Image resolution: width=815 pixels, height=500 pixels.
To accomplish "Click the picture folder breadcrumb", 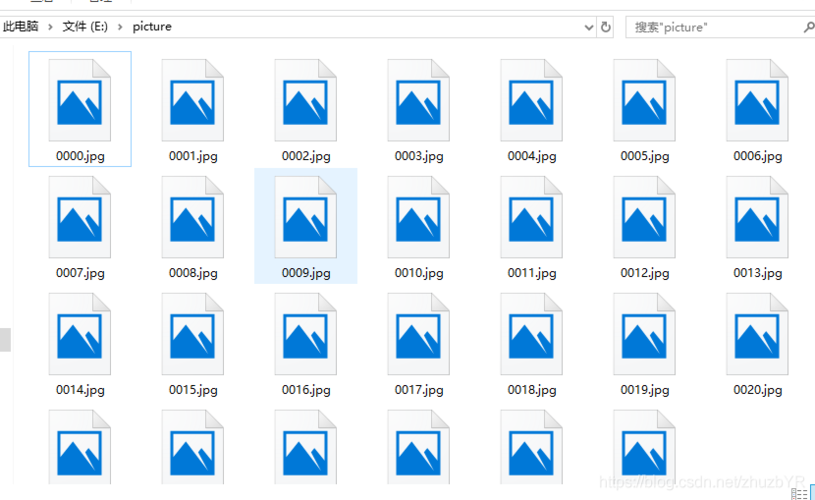I will pos(151,27).
